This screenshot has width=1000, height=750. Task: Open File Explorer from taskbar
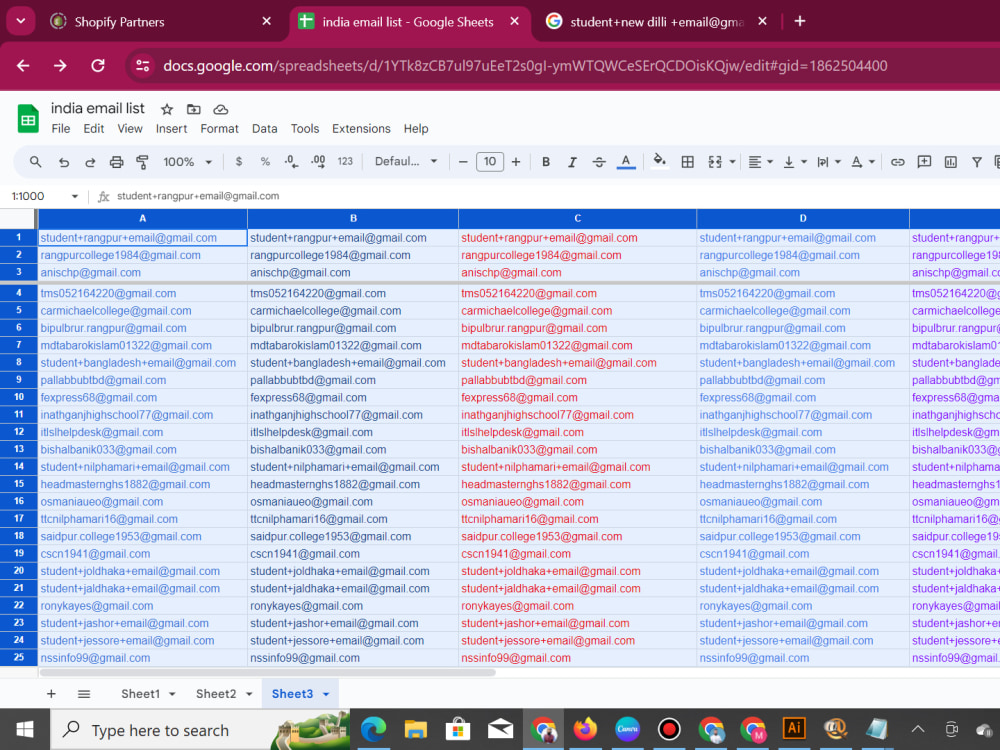click(416, 730)
